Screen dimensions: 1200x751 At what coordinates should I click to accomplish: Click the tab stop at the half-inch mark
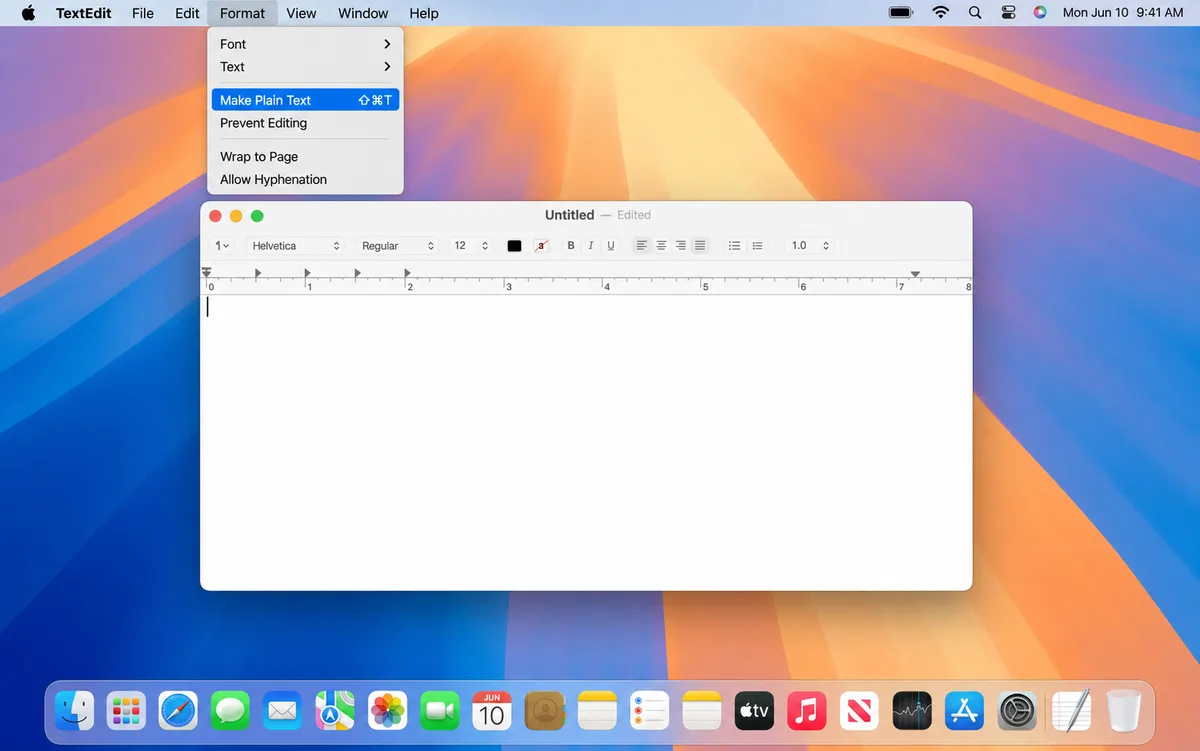257,273
